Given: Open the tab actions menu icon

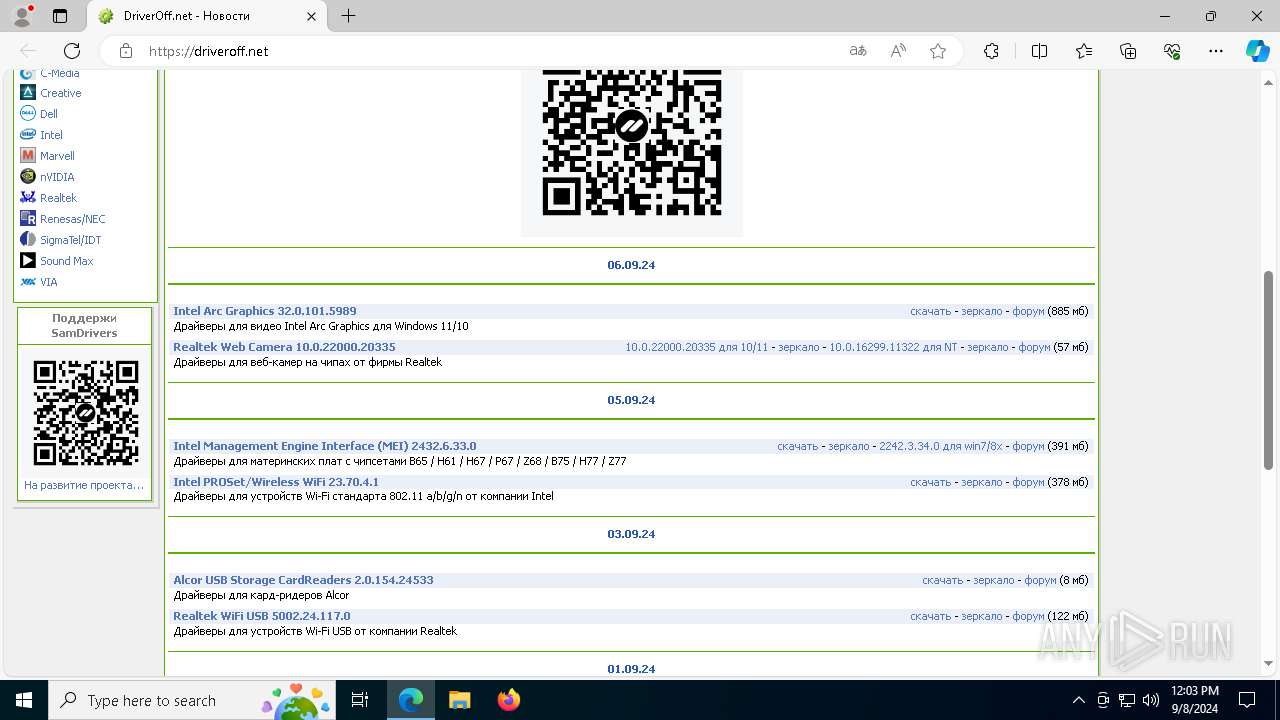Looking at the screenshot, I should click(60, 16).
